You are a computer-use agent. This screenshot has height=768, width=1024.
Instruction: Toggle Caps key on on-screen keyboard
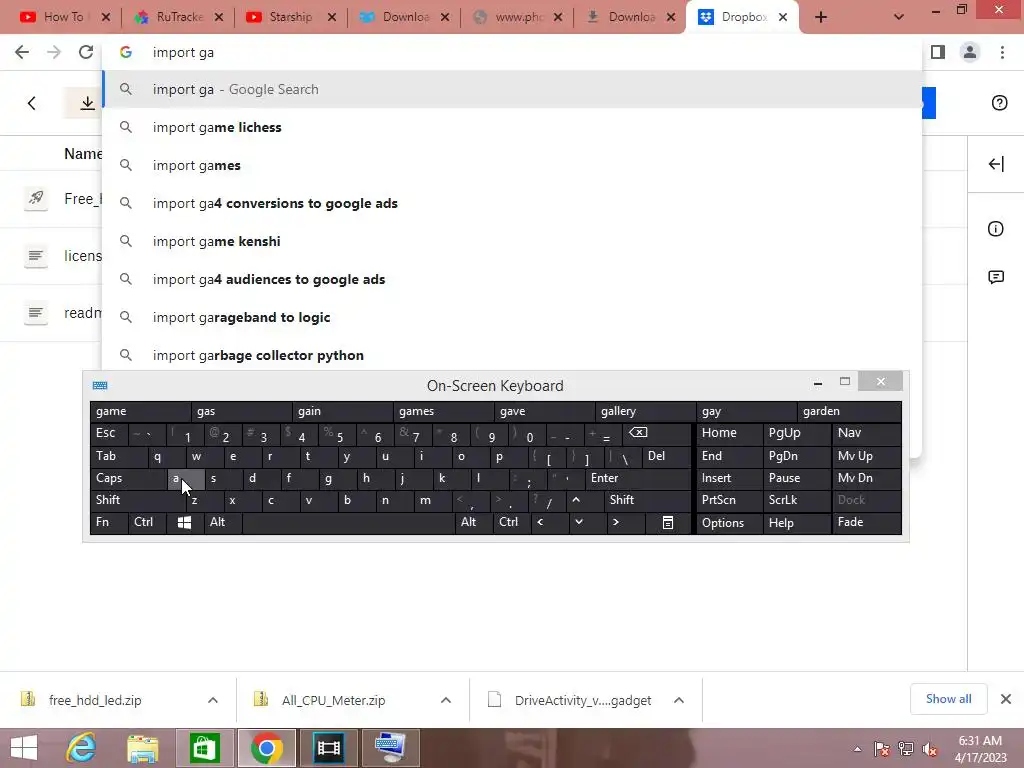click(x=128, y=479)
